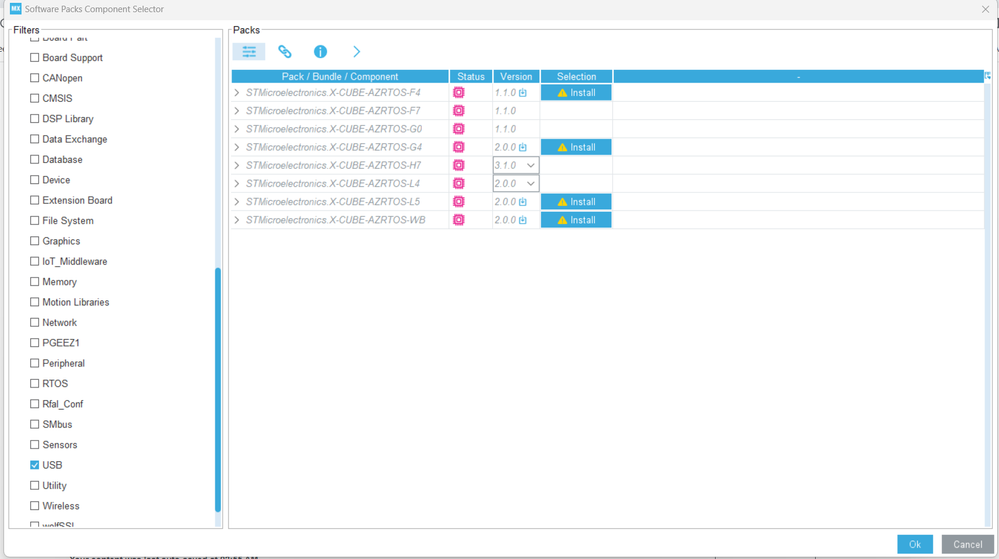Viewport: 999px width, 559px height.
Task: Expand the X-CUBE-AZRTOS-G4 pack row
Action: pyautogui.click(x=237, y=147)
